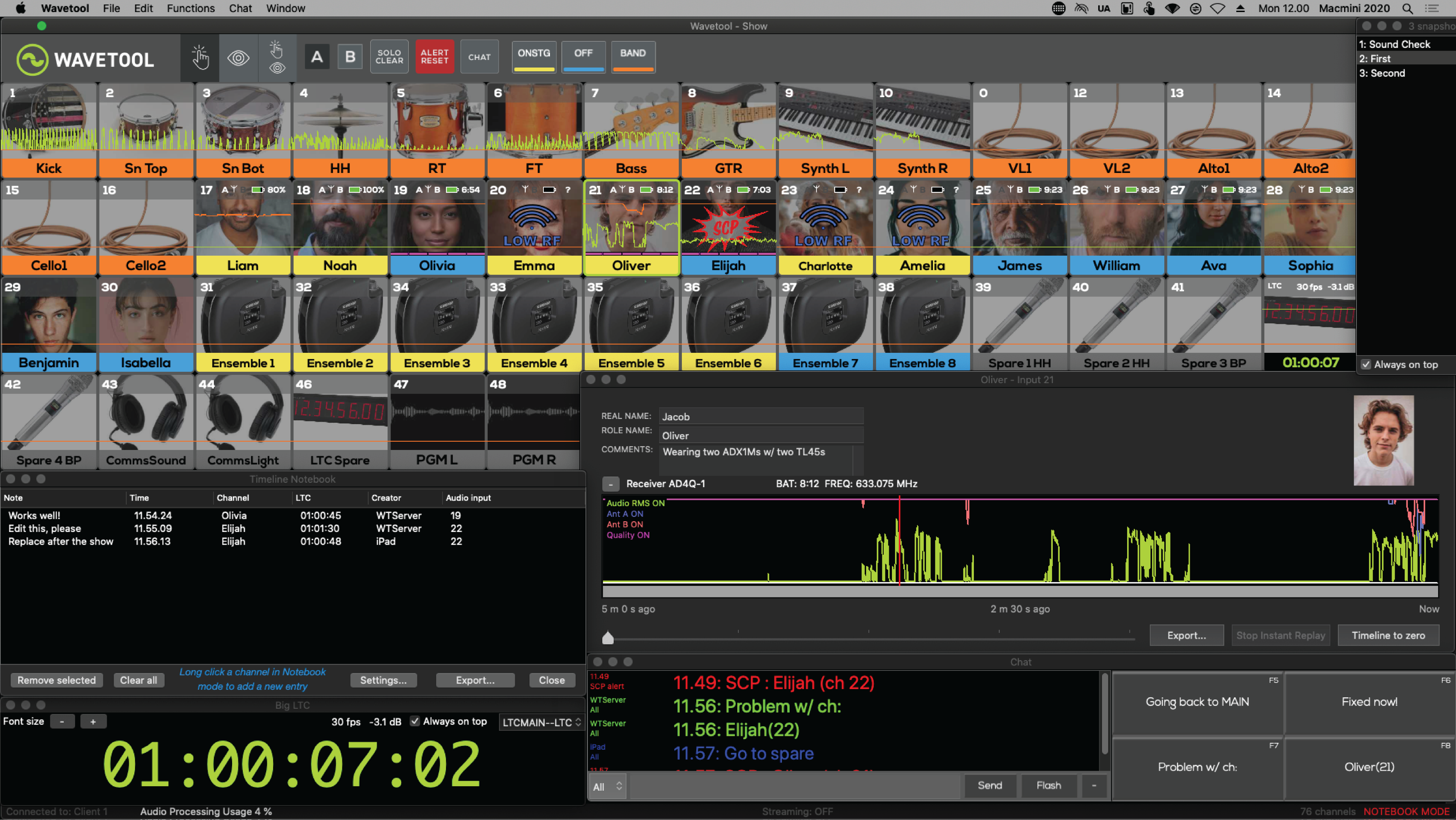Toggle the OFF group filter

click(583, 57)
